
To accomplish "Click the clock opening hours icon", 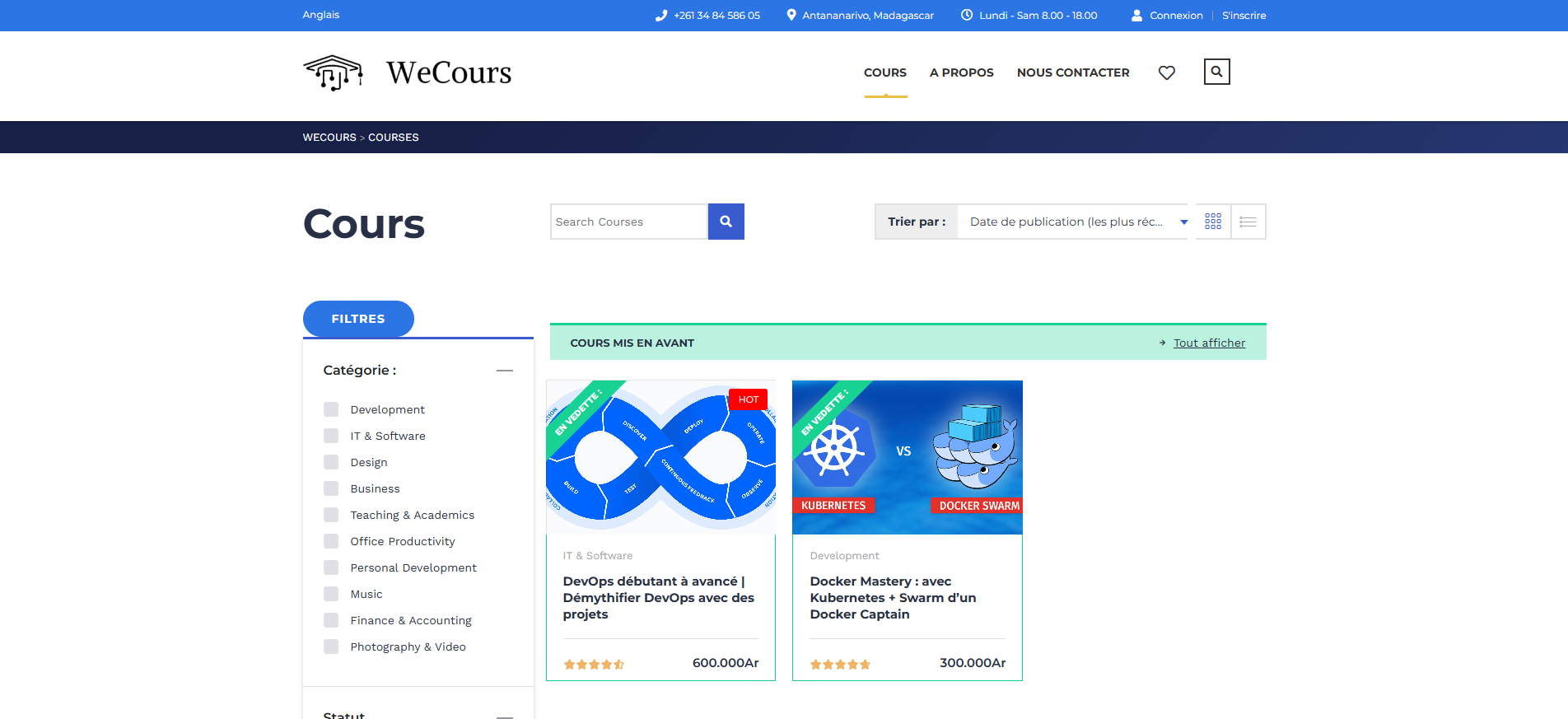I will [967, 15].
